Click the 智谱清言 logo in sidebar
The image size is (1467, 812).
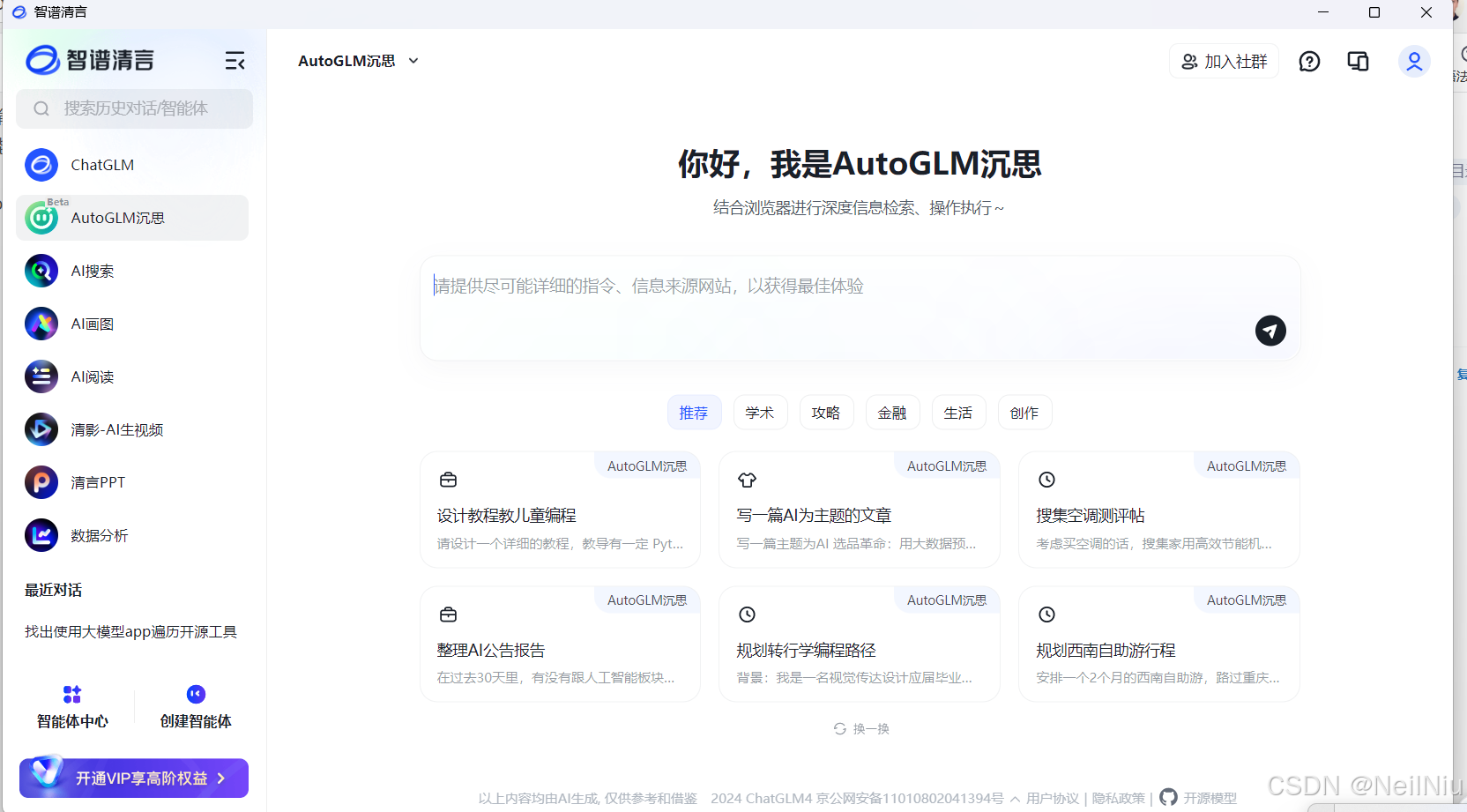pos(90,60)
